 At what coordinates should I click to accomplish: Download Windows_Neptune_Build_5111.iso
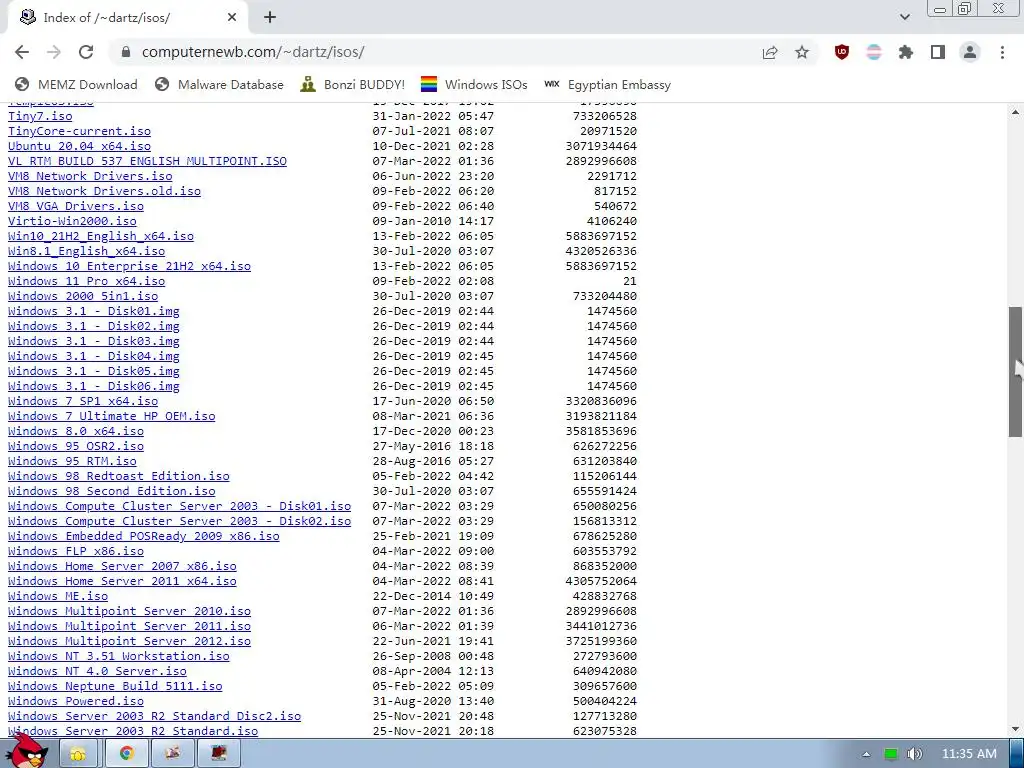[115, 687]
